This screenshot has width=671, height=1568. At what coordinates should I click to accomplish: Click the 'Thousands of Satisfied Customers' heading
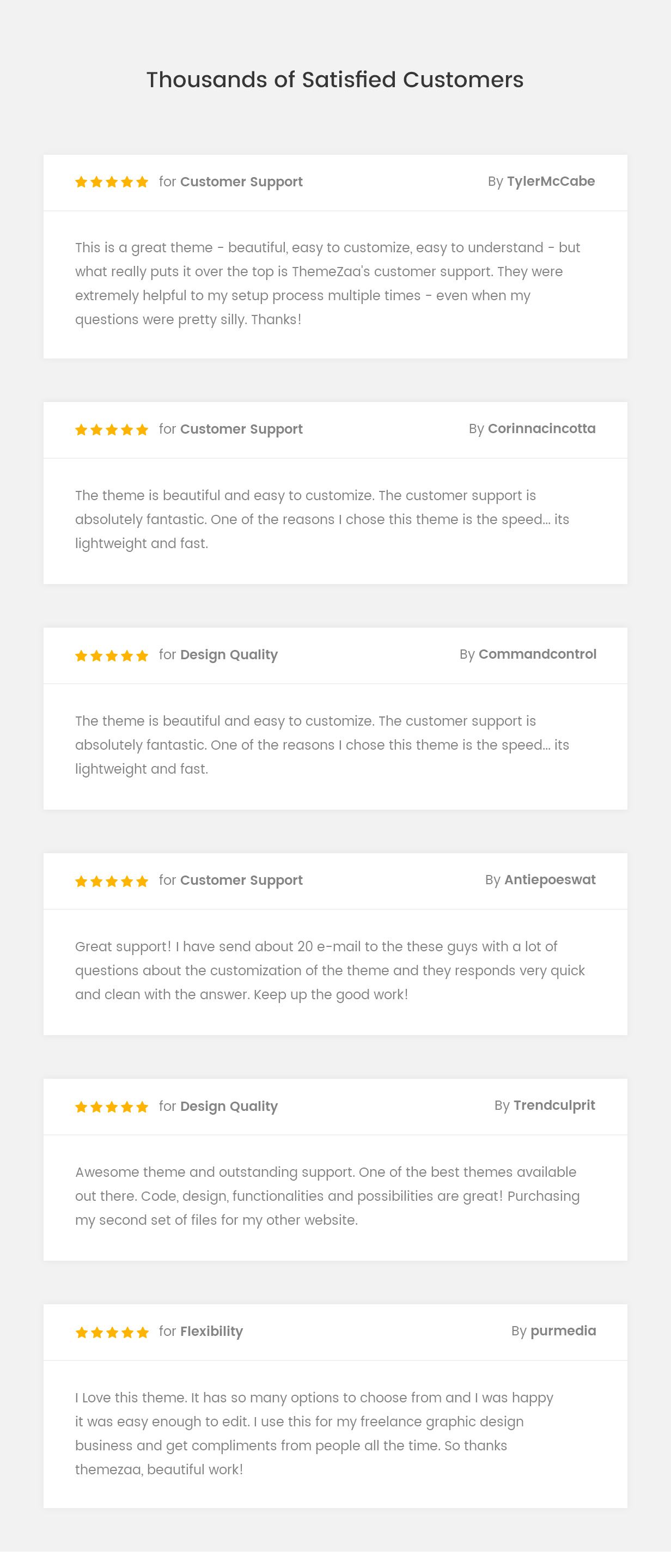(x=334, y=80)
